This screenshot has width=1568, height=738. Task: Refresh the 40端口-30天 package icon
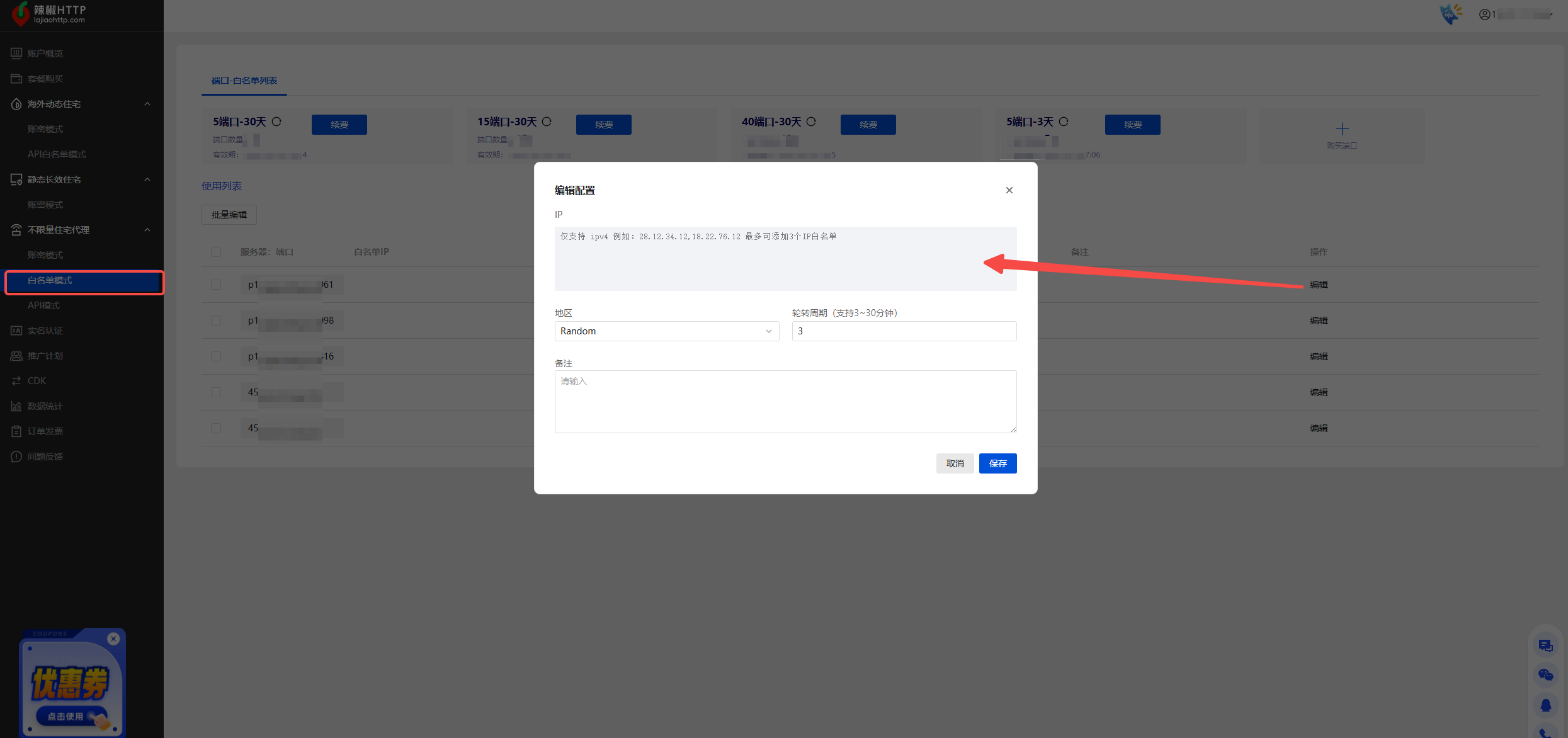[811, 122]
